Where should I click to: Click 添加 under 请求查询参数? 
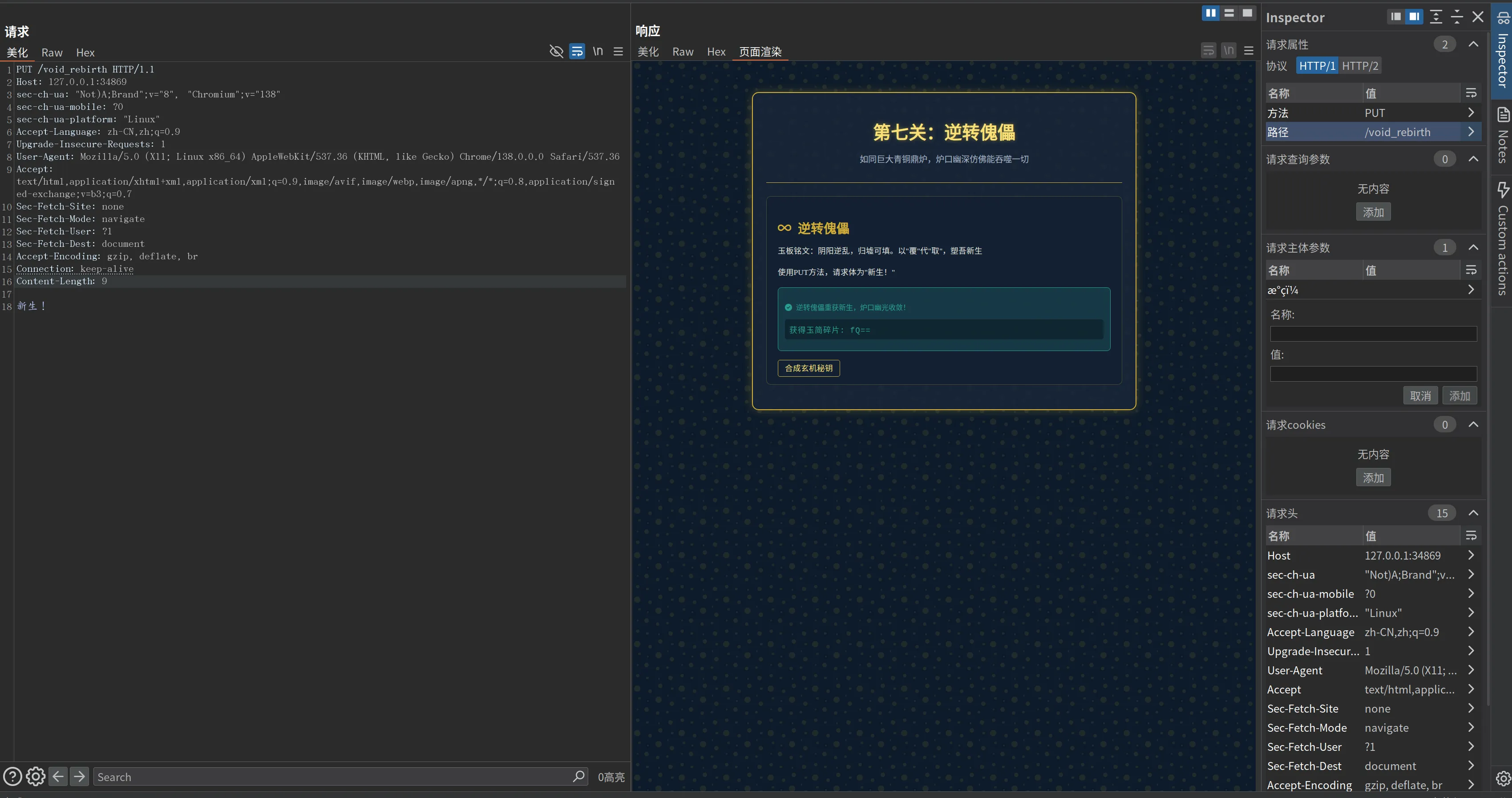tap(1373, 212)
